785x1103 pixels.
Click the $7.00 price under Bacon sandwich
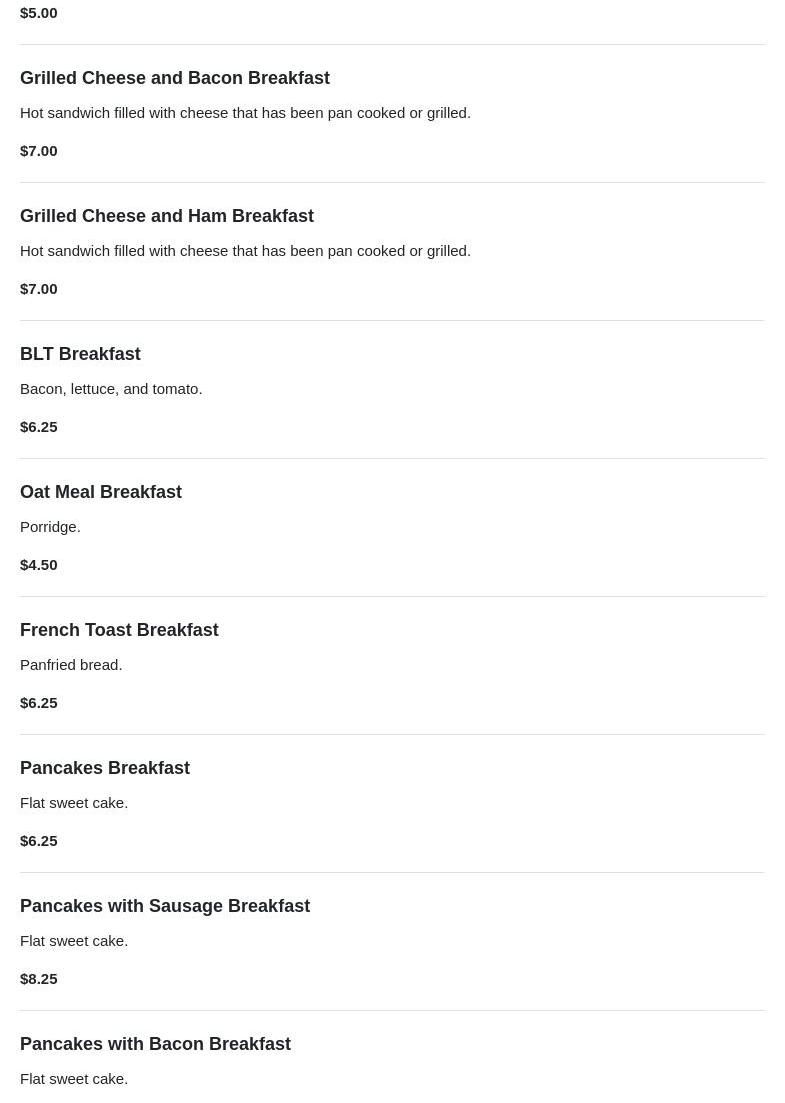coord(39,150)
